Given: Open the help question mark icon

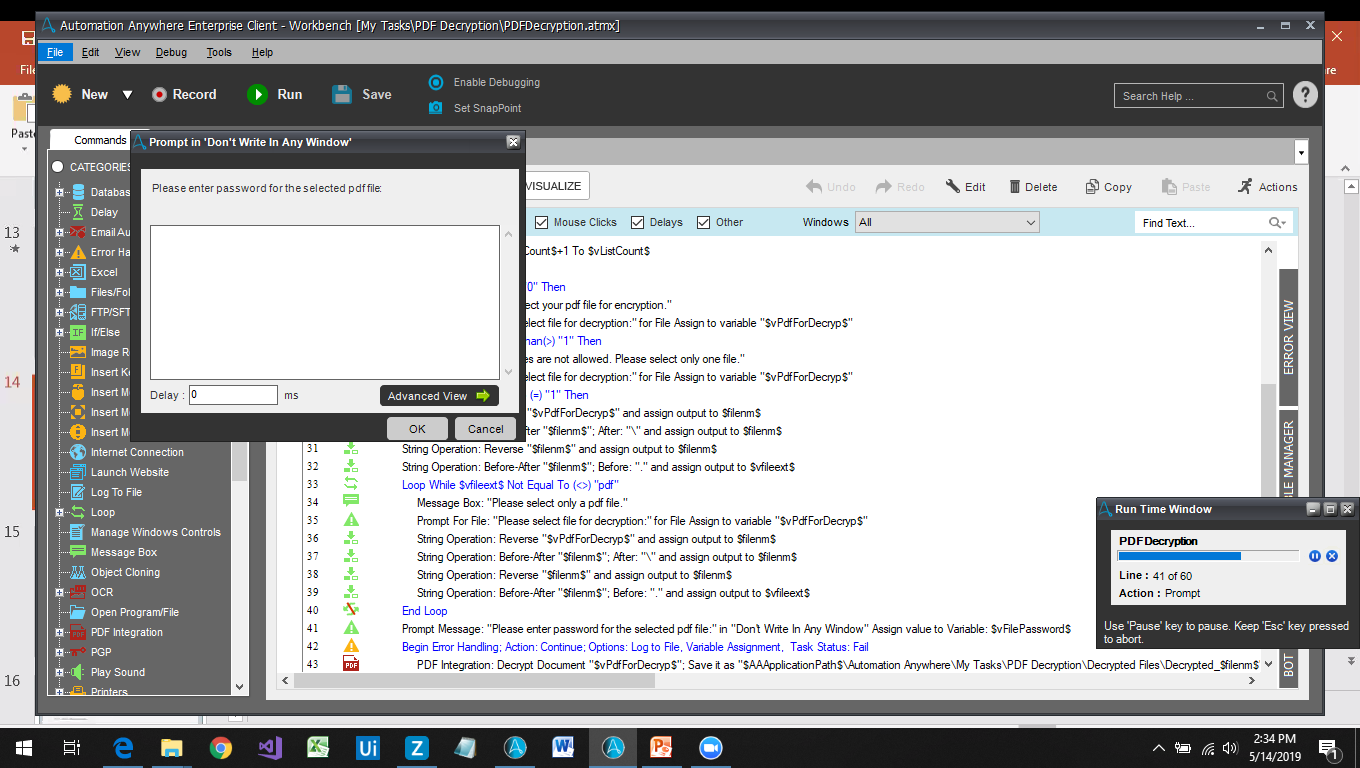Looking at the screenshot, I should click(1305, 95).
